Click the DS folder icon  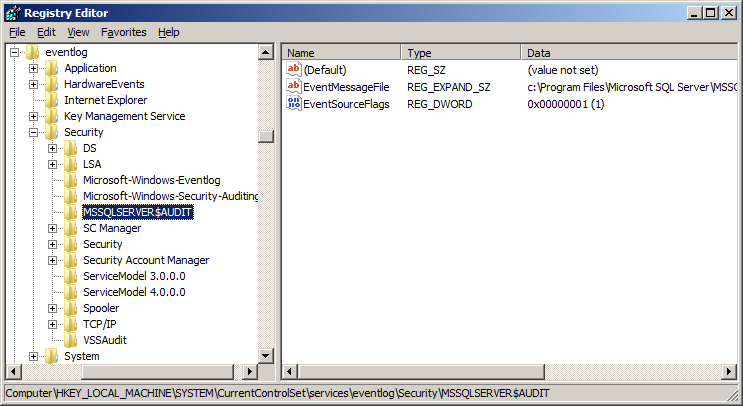[x=71, y=148]
